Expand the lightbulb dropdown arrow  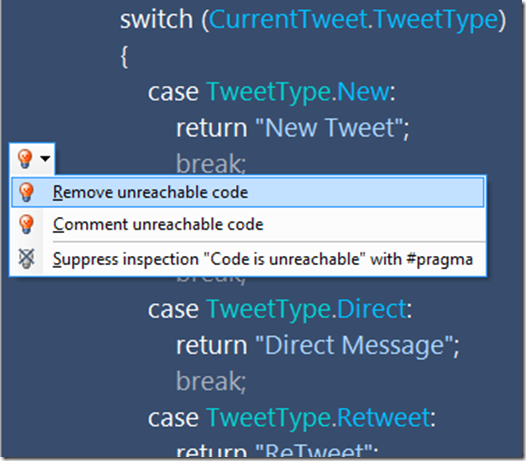pyautogui.click(x=45, y=158)
